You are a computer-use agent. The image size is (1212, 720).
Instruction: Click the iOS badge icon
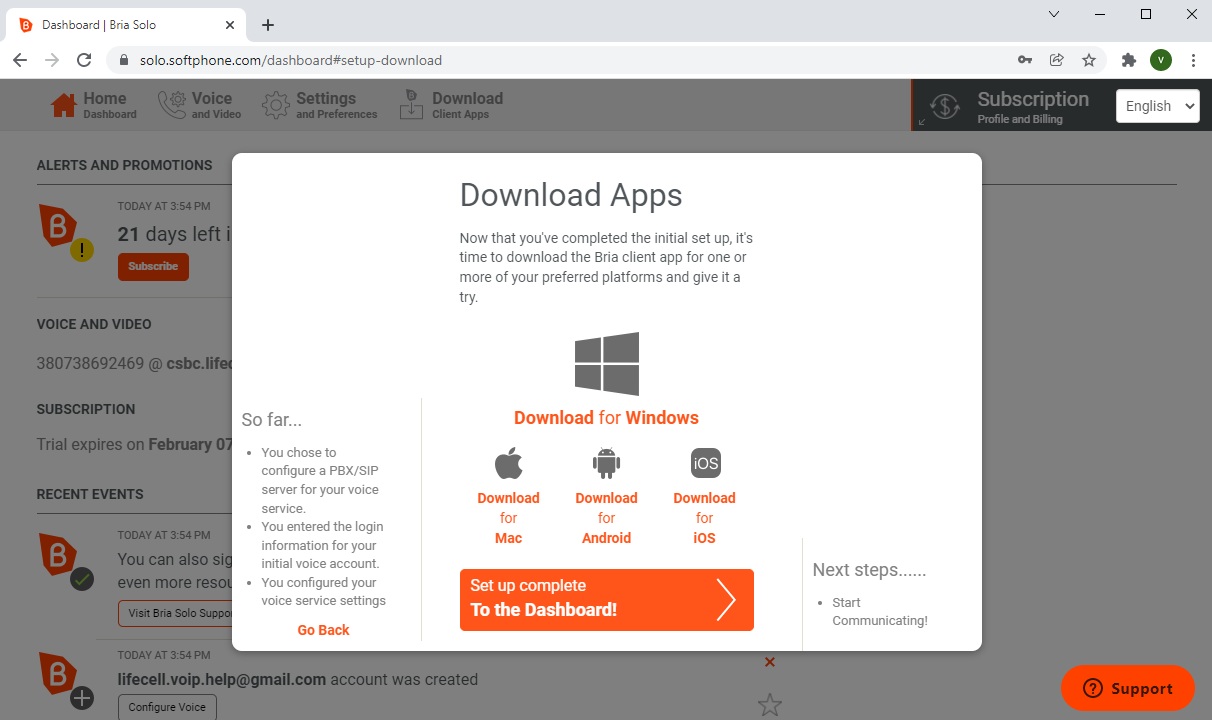pos(705,464)
